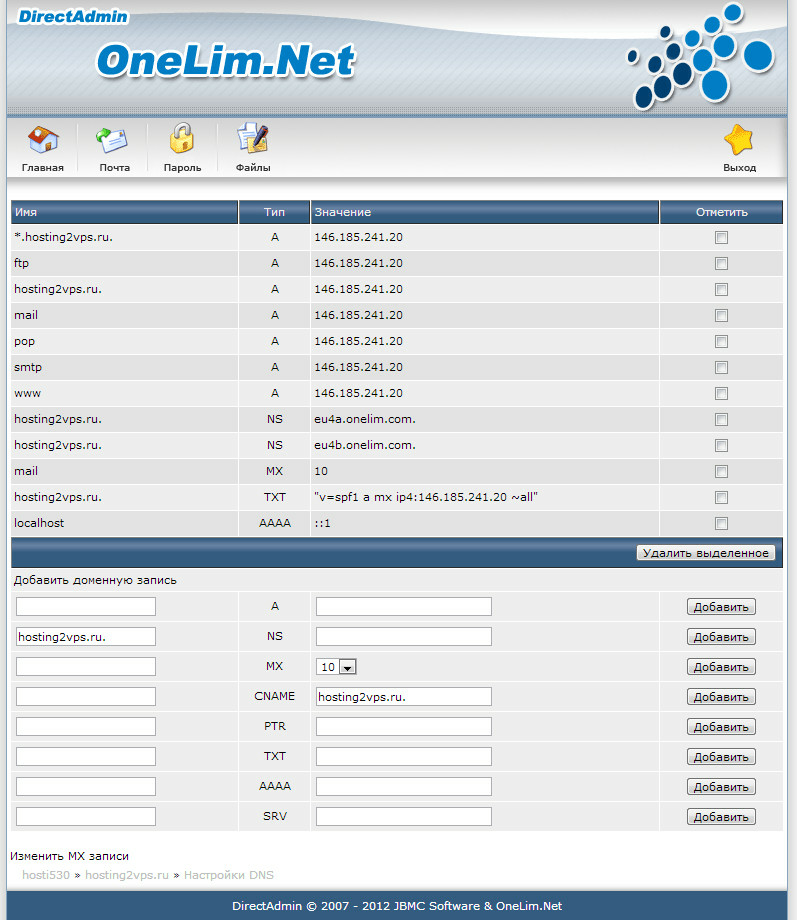The width and height of the screenshot is (797, 920).
Task: Click Добавить for the TXT record
Action: pyautogui.click(x=721, y=757)
